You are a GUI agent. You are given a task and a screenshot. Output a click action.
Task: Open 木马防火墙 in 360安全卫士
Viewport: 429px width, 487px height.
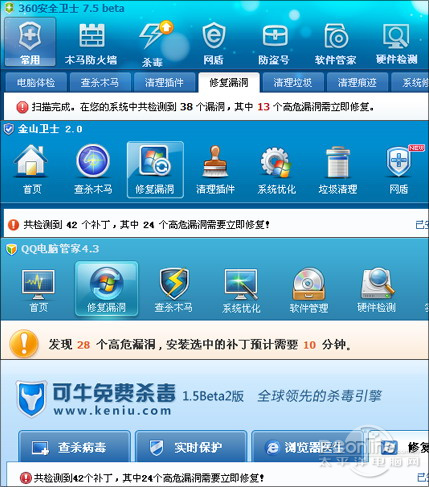pos(91,43)
